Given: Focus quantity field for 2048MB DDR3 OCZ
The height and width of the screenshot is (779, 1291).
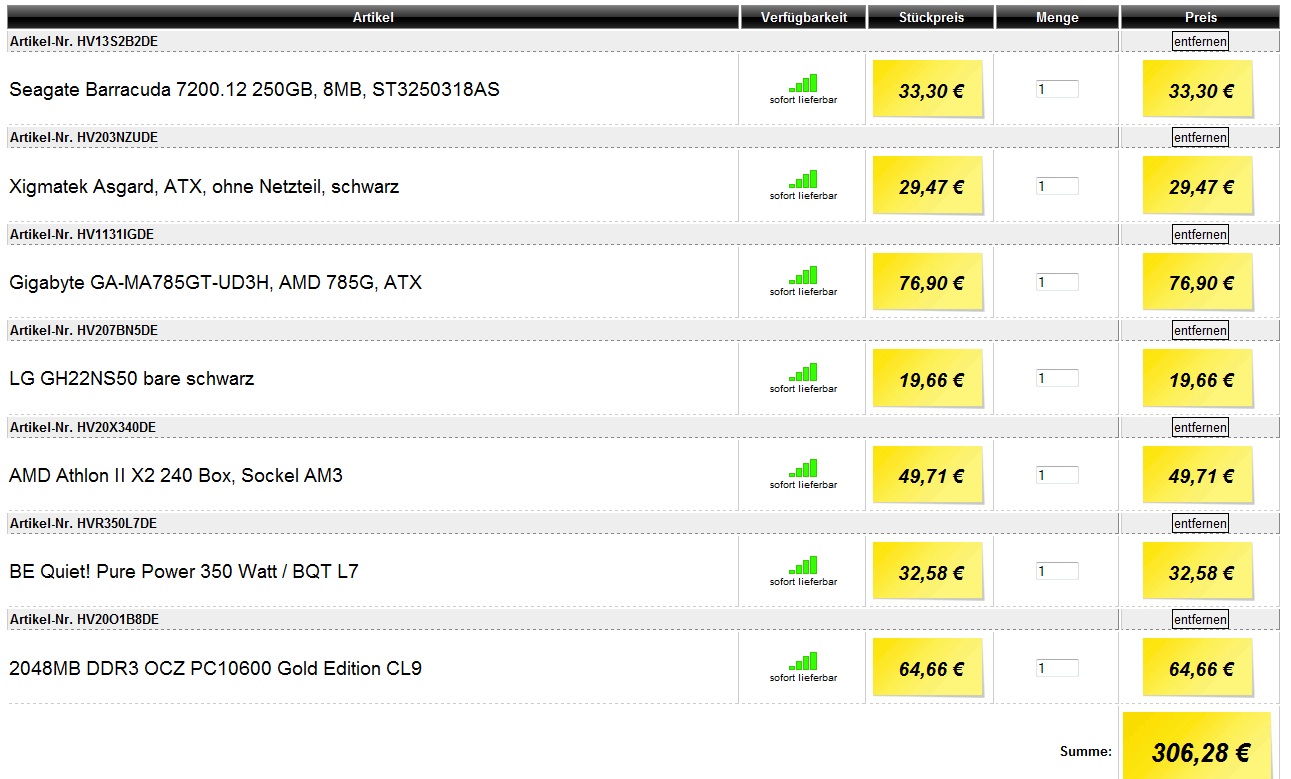Looking at the screenshot, I should pyautogui.click(x=1057, y=668).
